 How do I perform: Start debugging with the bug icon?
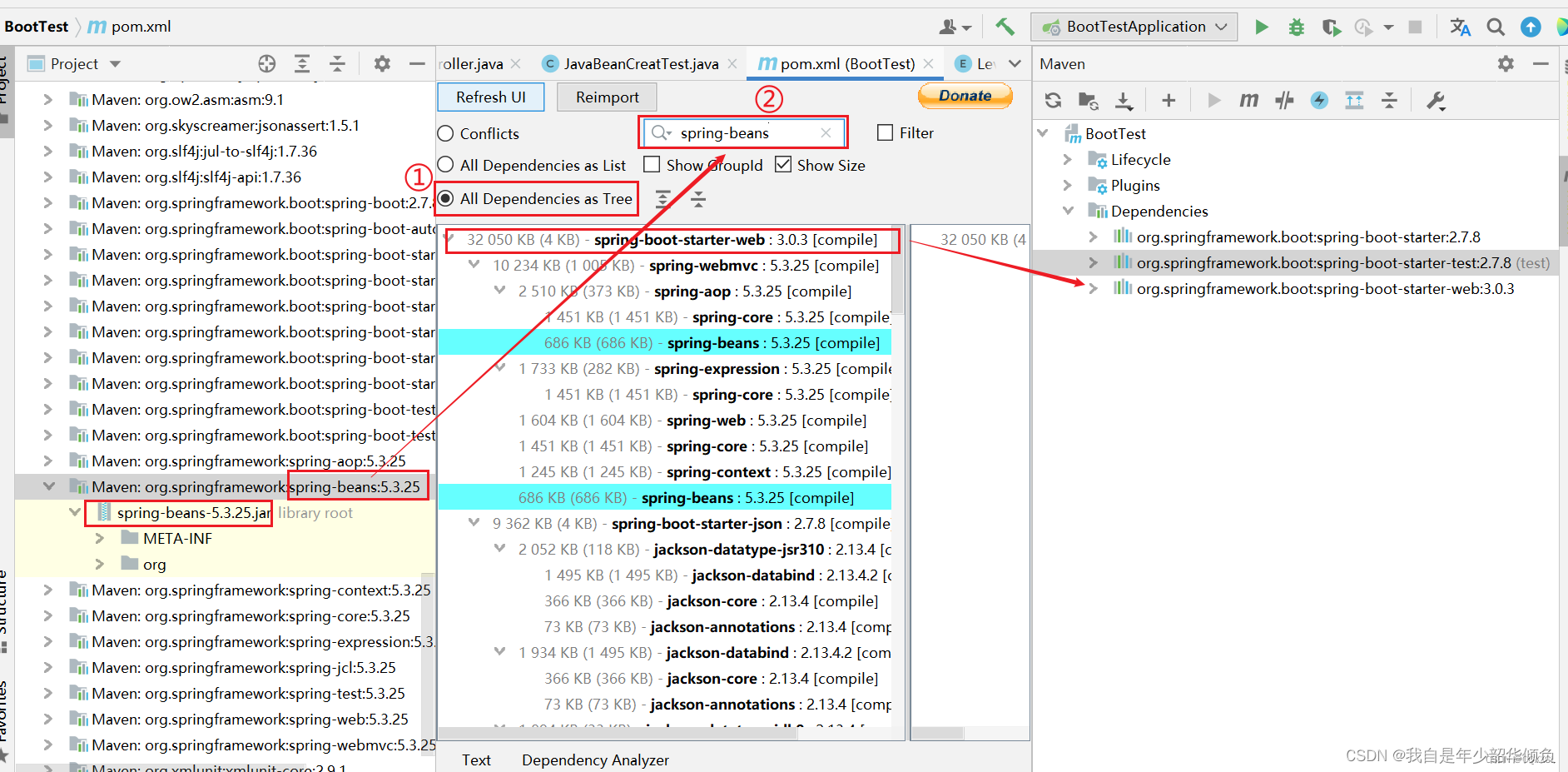(1296, 27)
